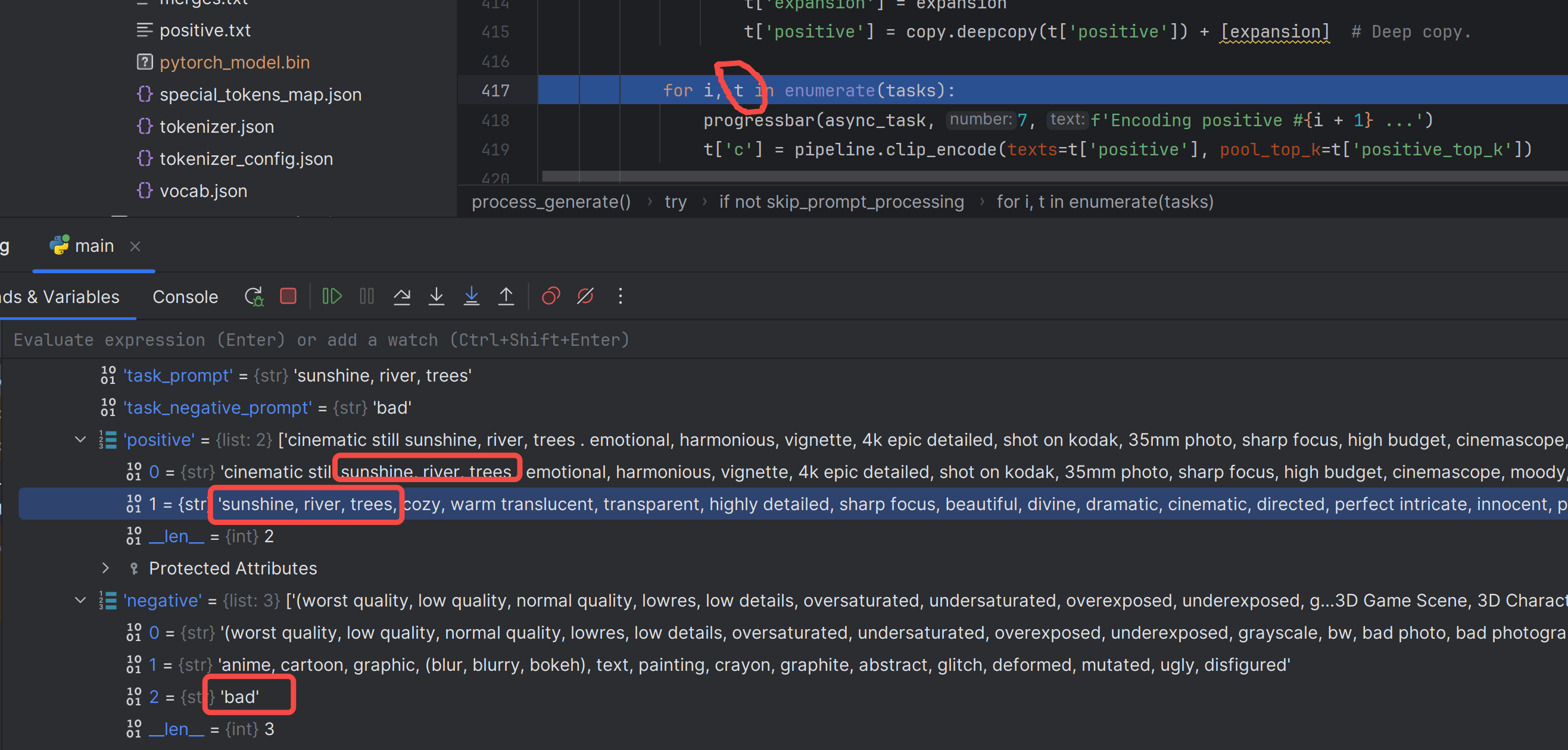
Task: Click Python icon on main tab
Action: 59,245
